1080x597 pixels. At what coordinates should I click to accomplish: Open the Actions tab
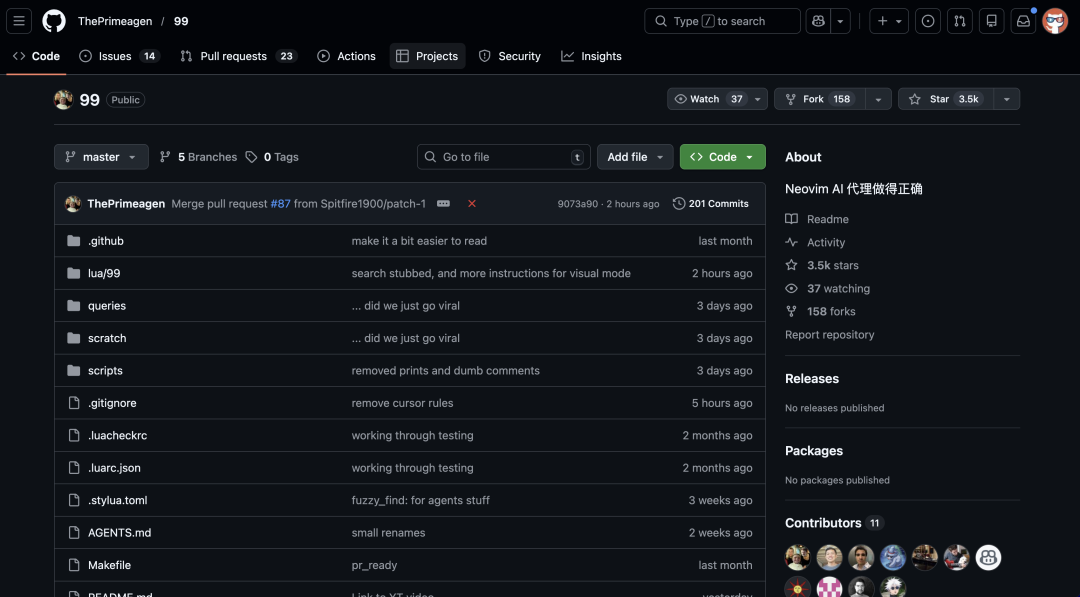(346, 56)
